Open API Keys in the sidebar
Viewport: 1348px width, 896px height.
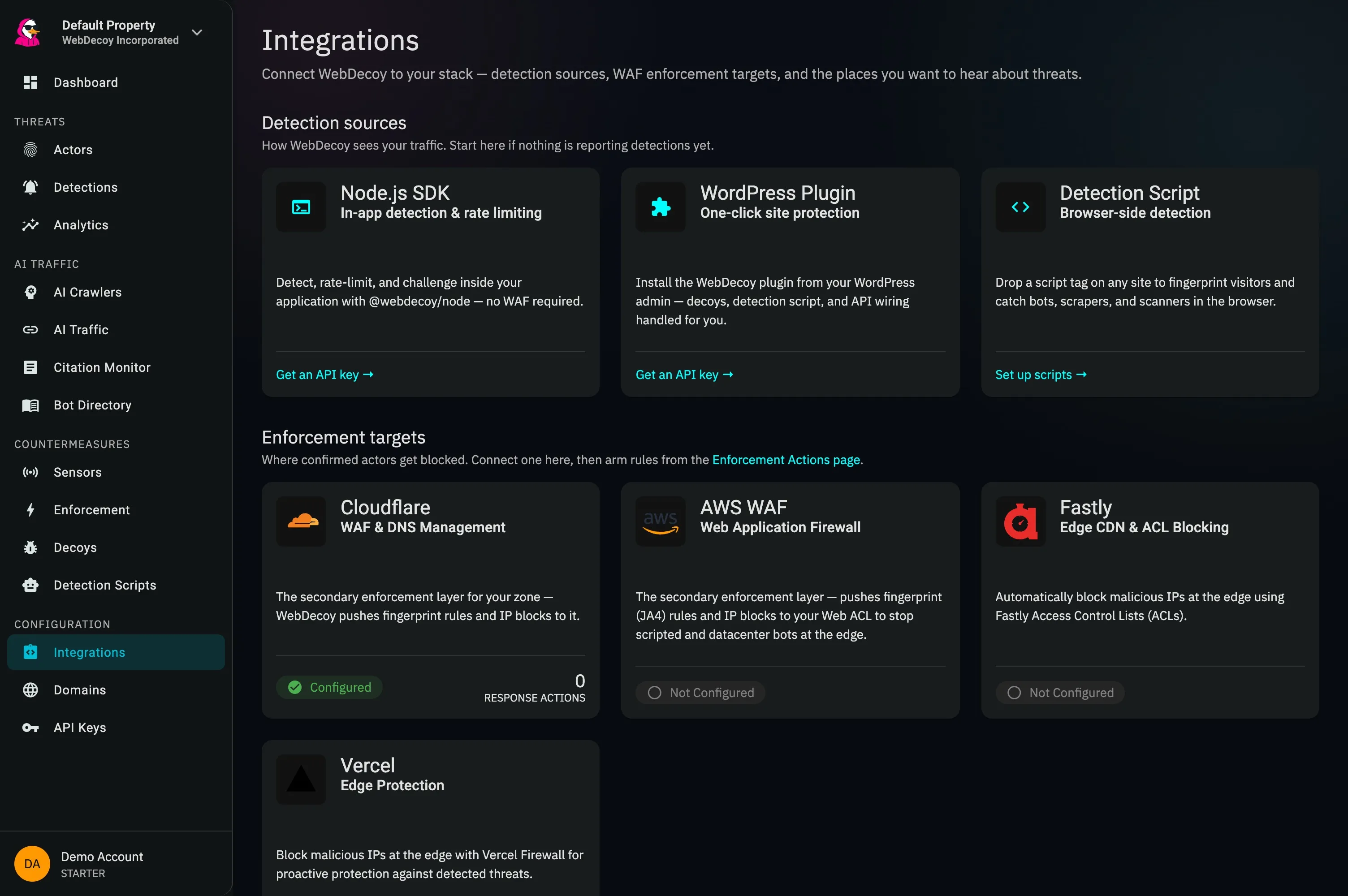pos(116,728)
